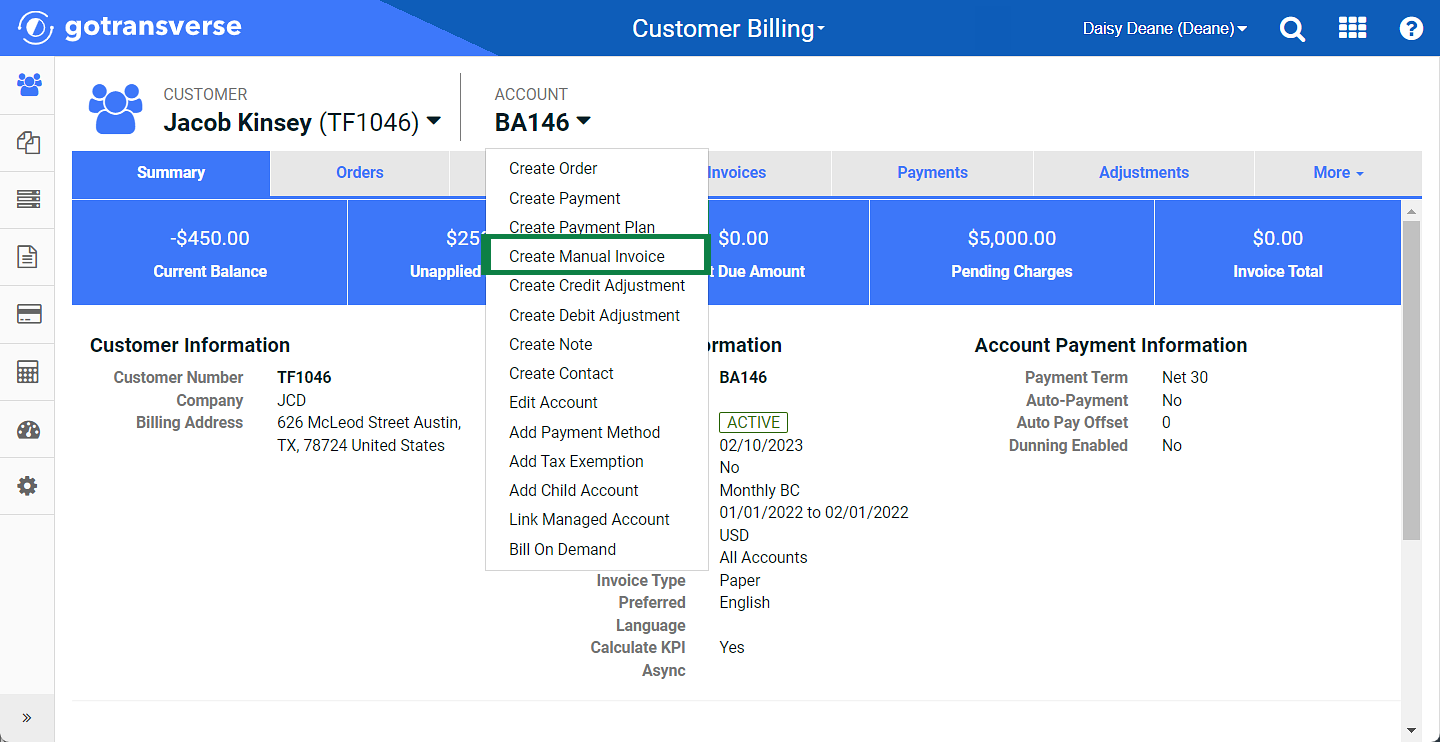Choose Create Contact from the menu
The image size is (1440, 742).
coord(596,373)
